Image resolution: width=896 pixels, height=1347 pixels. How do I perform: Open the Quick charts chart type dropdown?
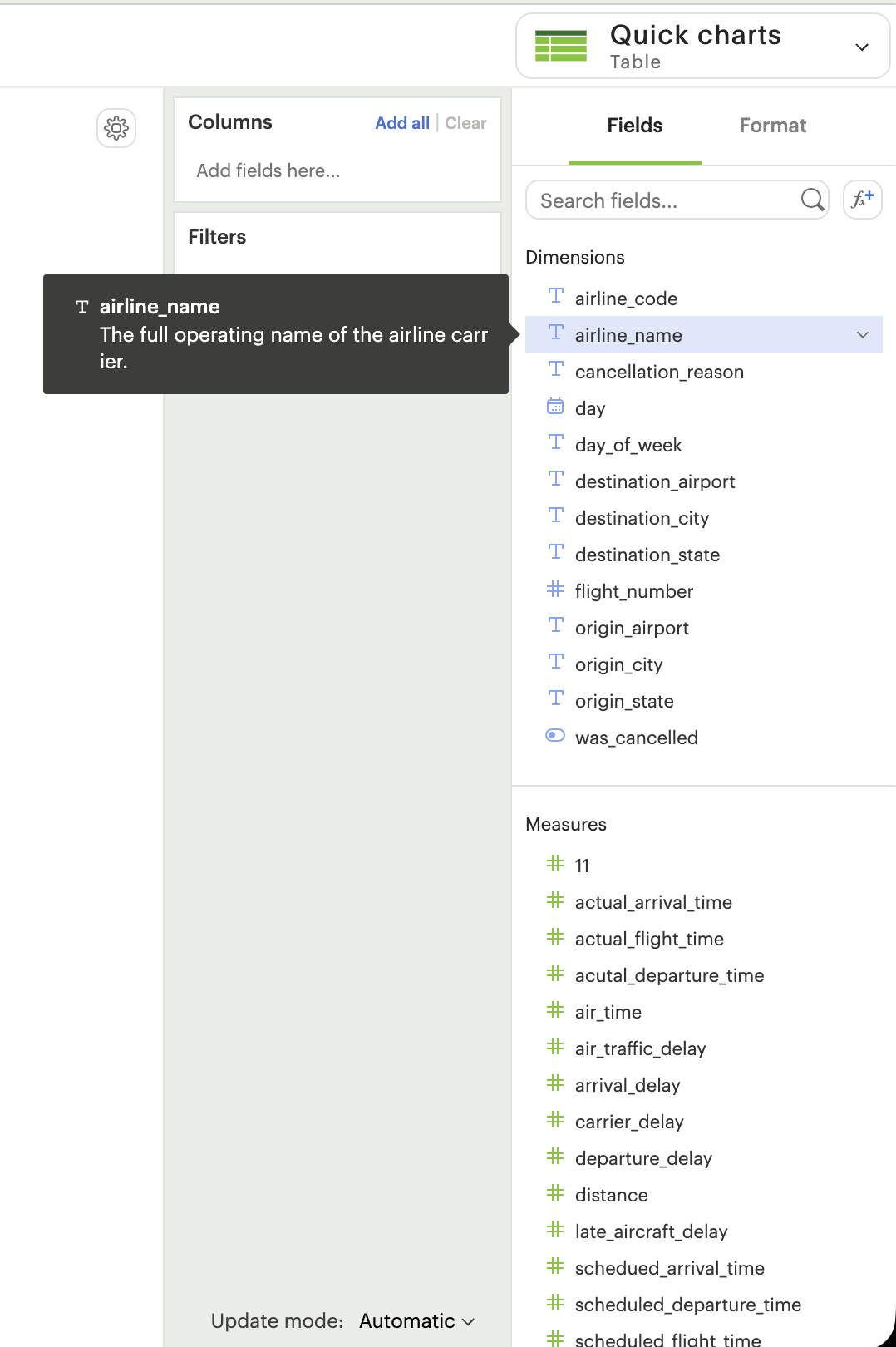[x=862, y=47]
